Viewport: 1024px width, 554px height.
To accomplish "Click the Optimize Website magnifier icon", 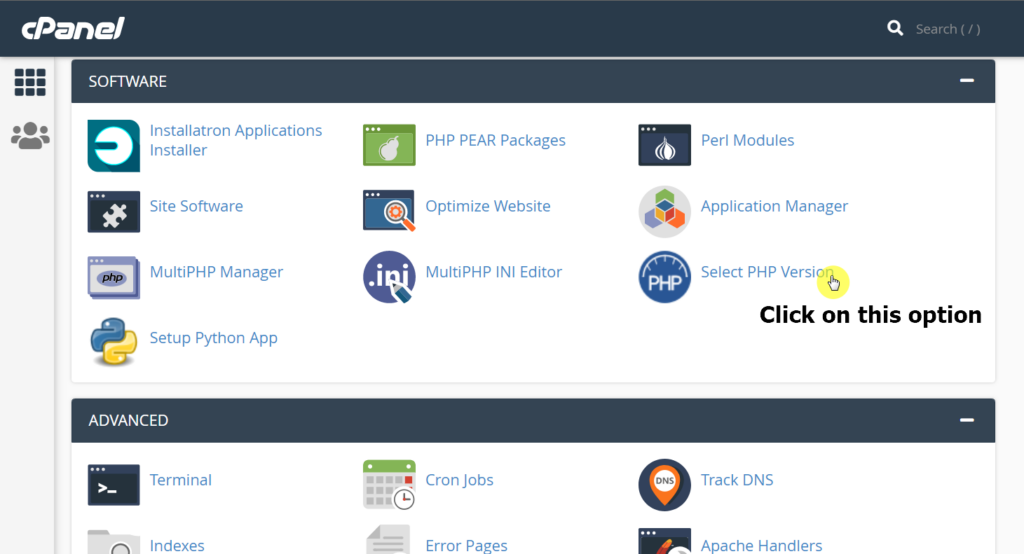I will (x=389, y=211).
